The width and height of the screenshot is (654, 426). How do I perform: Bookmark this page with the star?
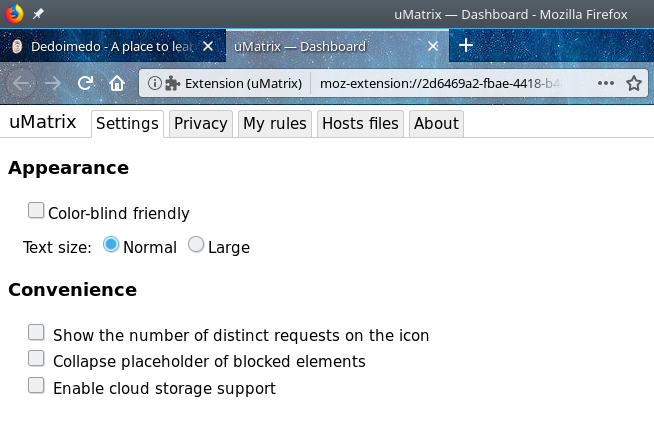tap(633, 83)
